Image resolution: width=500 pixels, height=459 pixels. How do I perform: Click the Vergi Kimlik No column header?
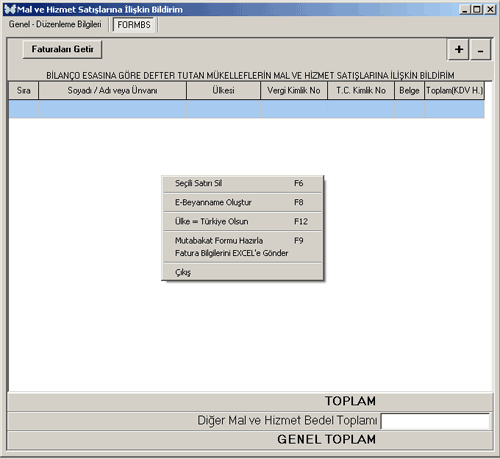294,90
